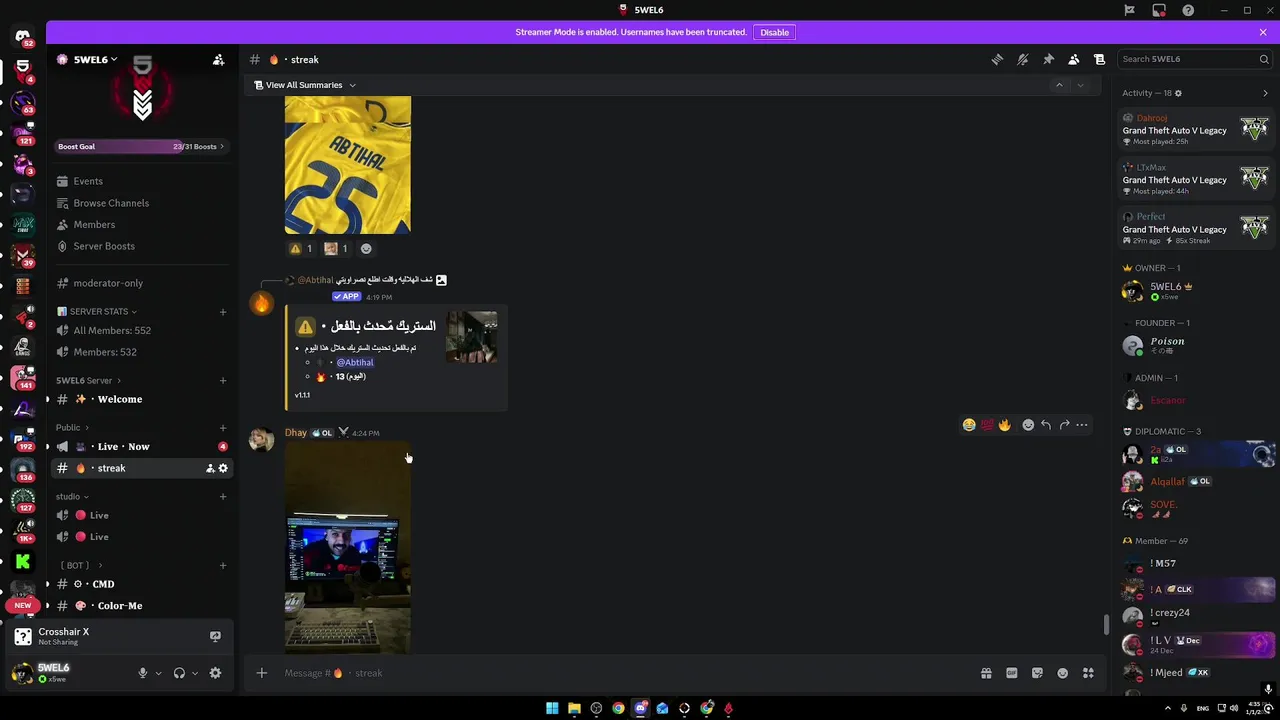Screen dimensions: 1280x720
Task: Forward Dhay's message arrow icon
Action: click(x=1064, y=425)
